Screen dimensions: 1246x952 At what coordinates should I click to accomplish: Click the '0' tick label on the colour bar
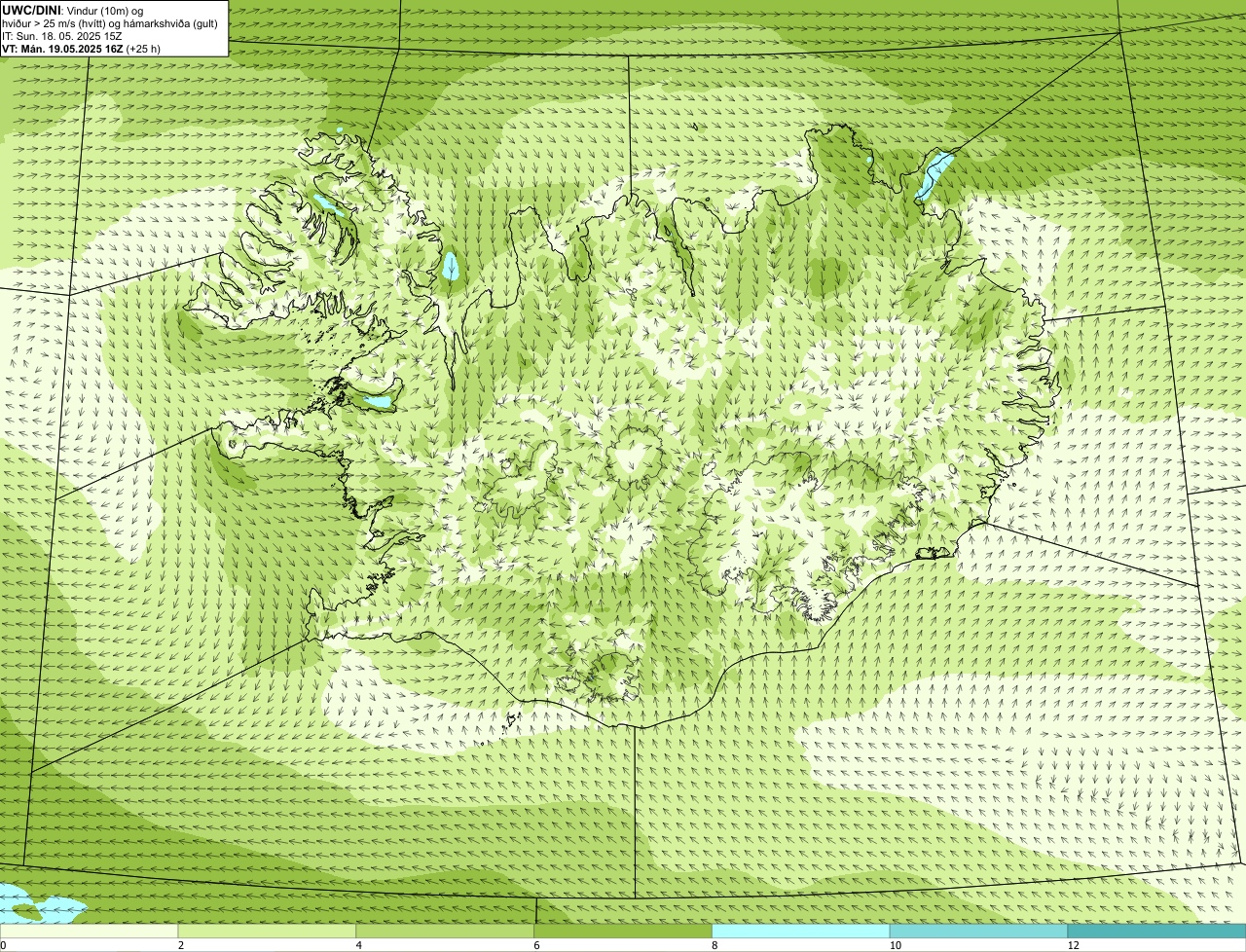[x=3, y=945]
